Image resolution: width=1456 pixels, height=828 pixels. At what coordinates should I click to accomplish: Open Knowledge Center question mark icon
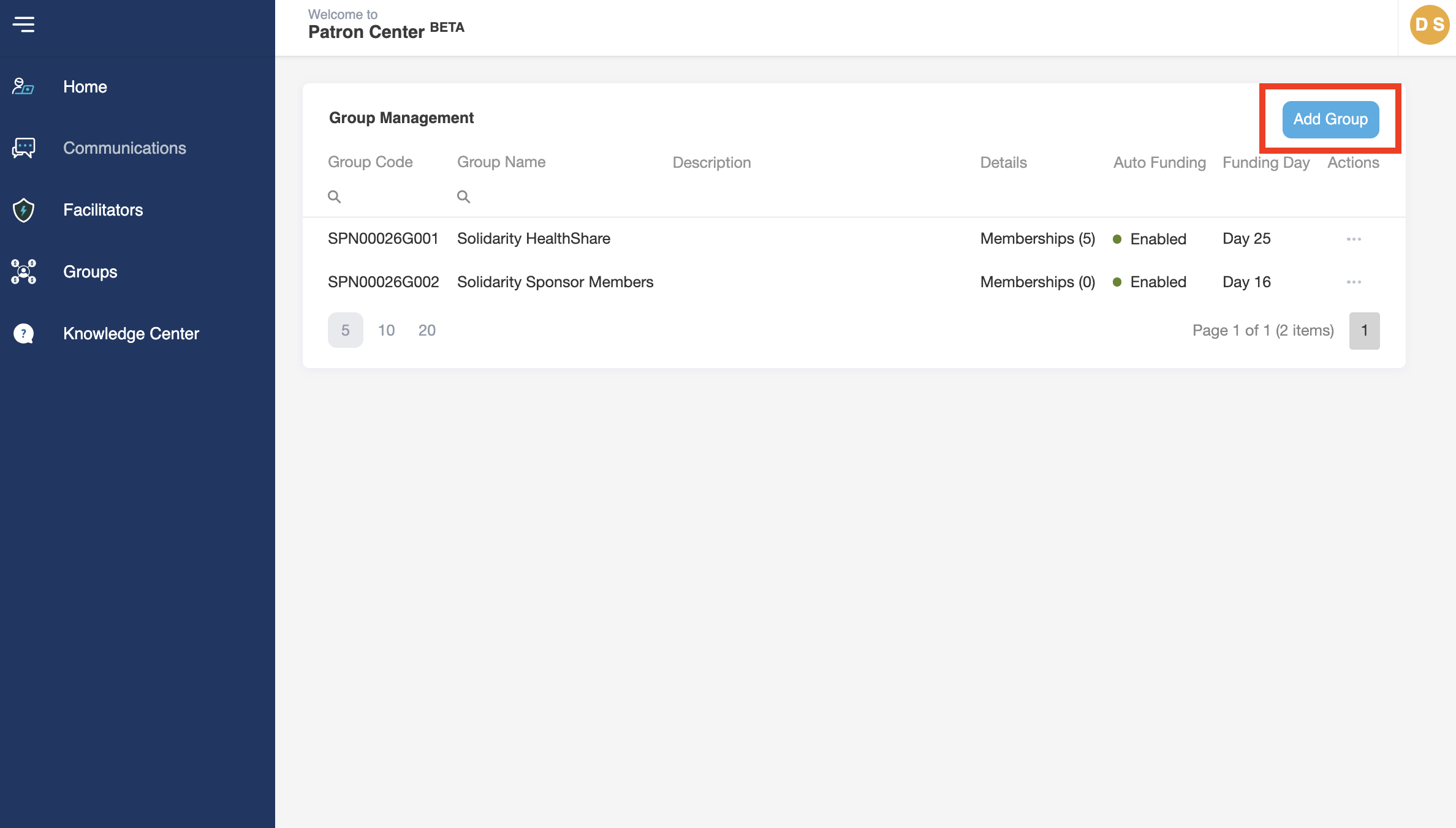[23, 334]
